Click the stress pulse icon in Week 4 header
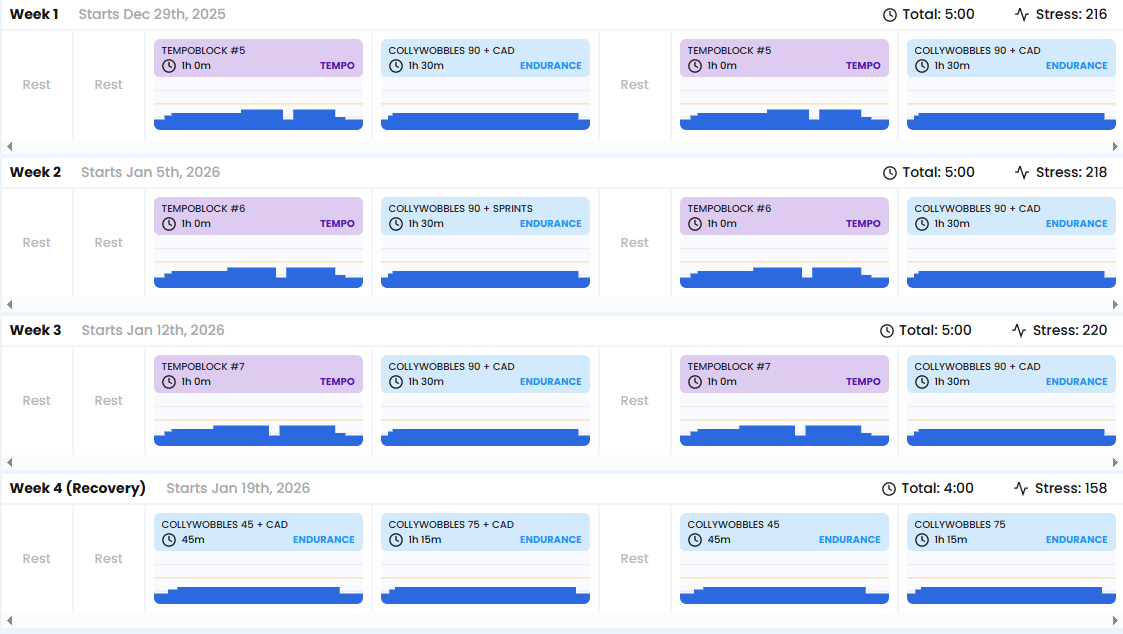Screen dimensions: 1123x634 [x=1021, y=489]
